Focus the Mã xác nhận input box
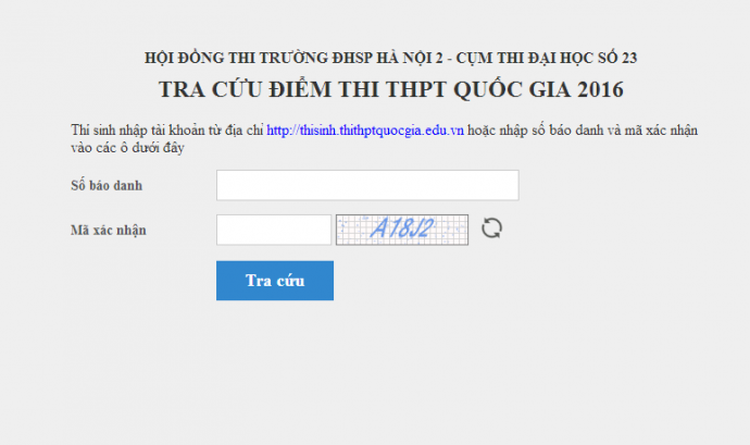 pyautogui.click(x=273, y=229)
